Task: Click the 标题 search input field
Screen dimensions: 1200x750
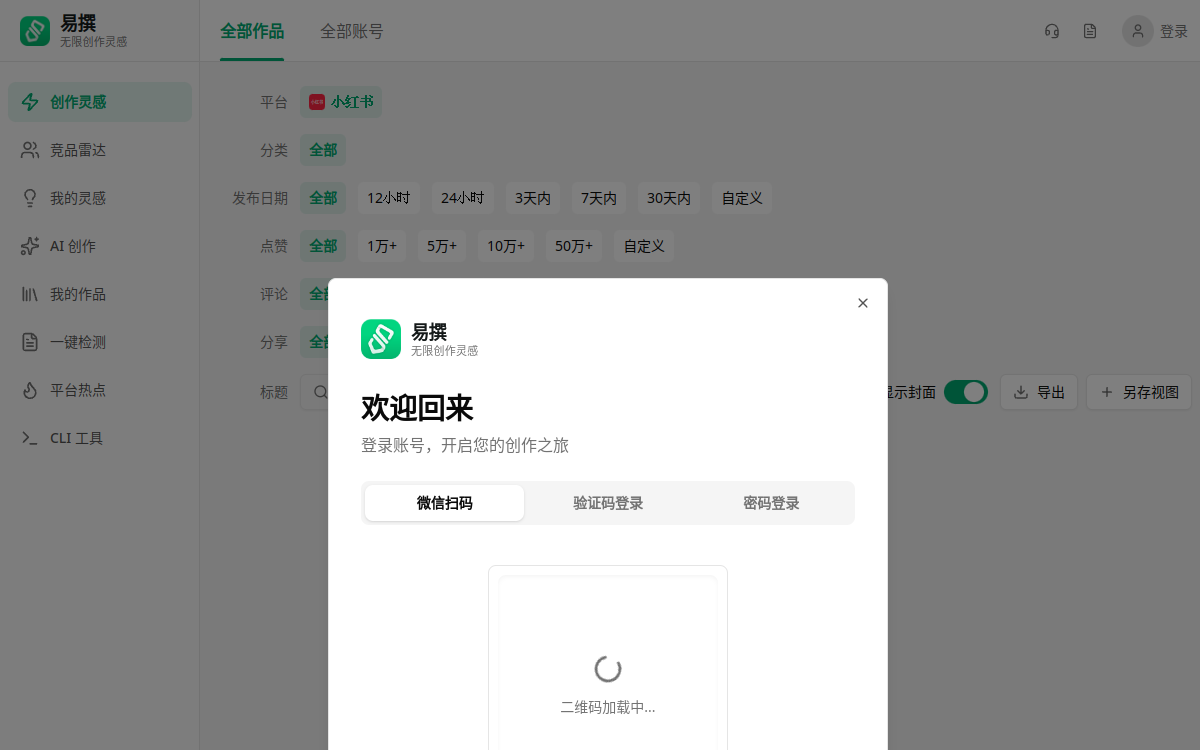Action: coord(315,392)
